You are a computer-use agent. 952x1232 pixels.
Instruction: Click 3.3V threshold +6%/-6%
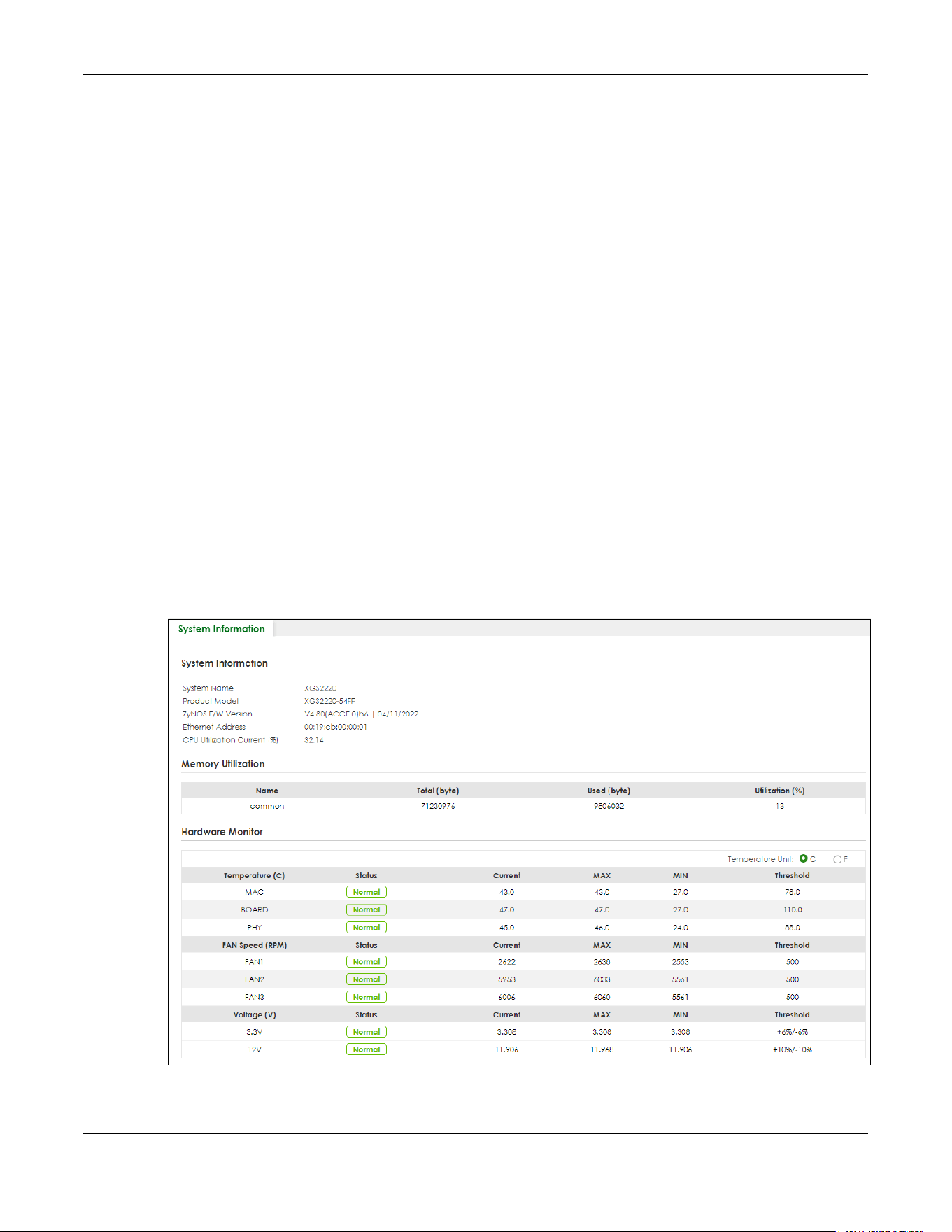[x=792, y=1032]
